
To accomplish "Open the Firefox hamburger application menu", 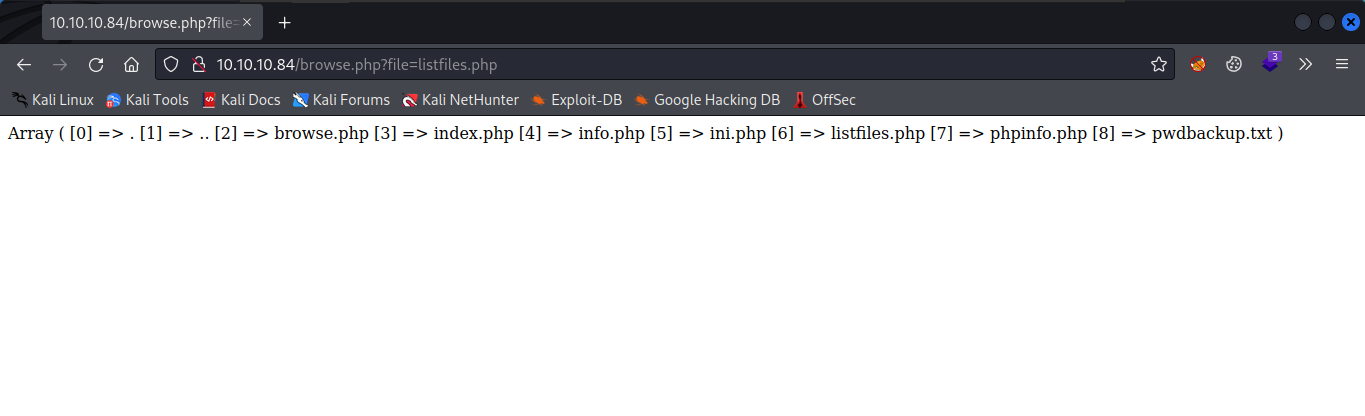I will (1342, 64).
